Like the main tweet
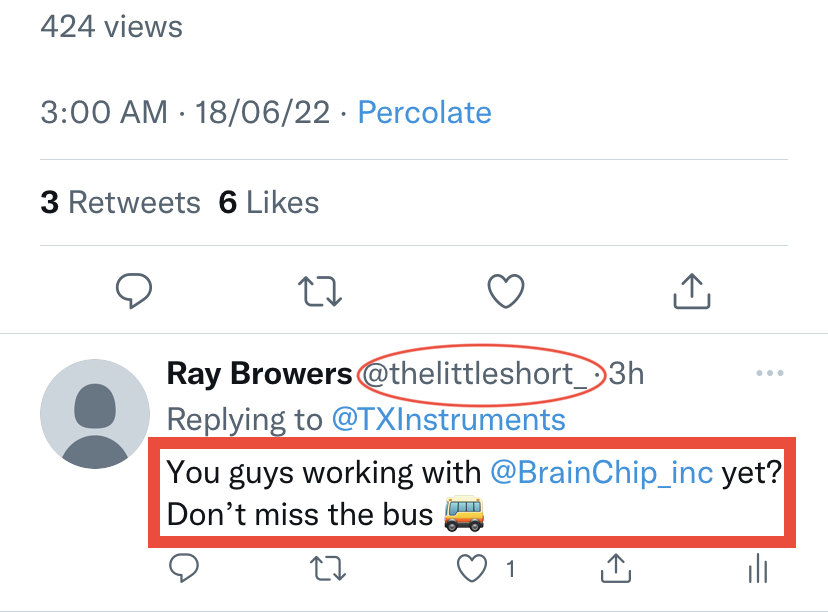The height and width of the screenshot is (612, 828). click(x=506, y=291)
